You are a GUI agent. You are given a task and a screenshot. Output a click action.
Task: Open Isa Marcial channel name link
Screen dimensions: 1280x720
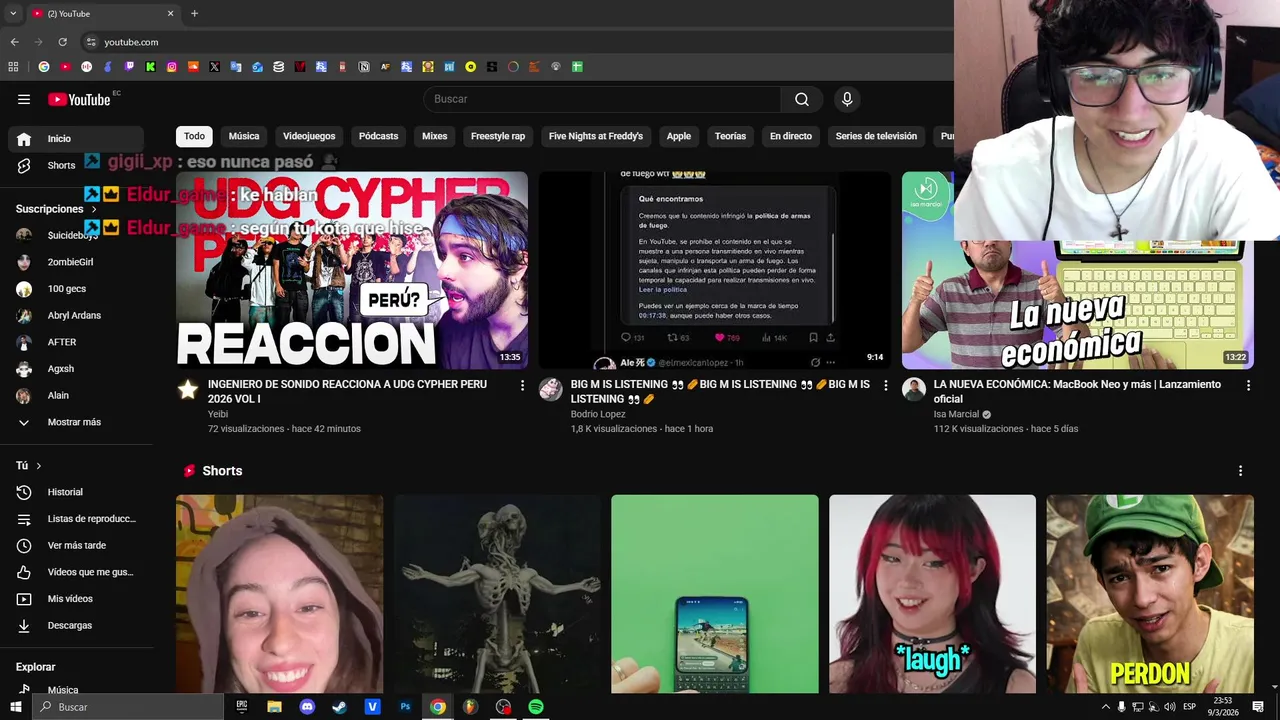coord(956,414)
